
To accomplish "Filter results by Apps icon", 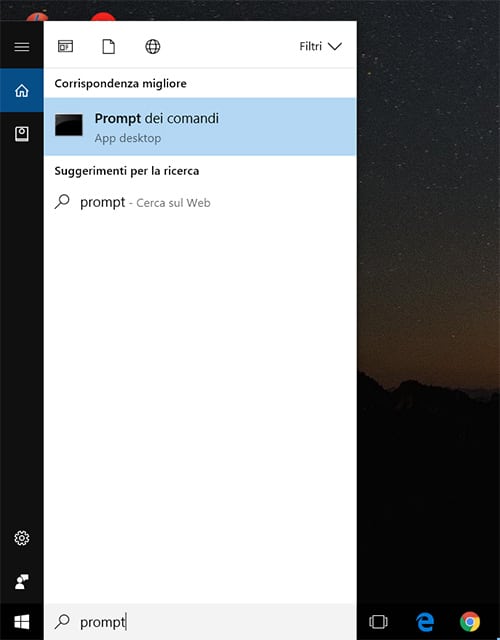I will coord(65,47).
